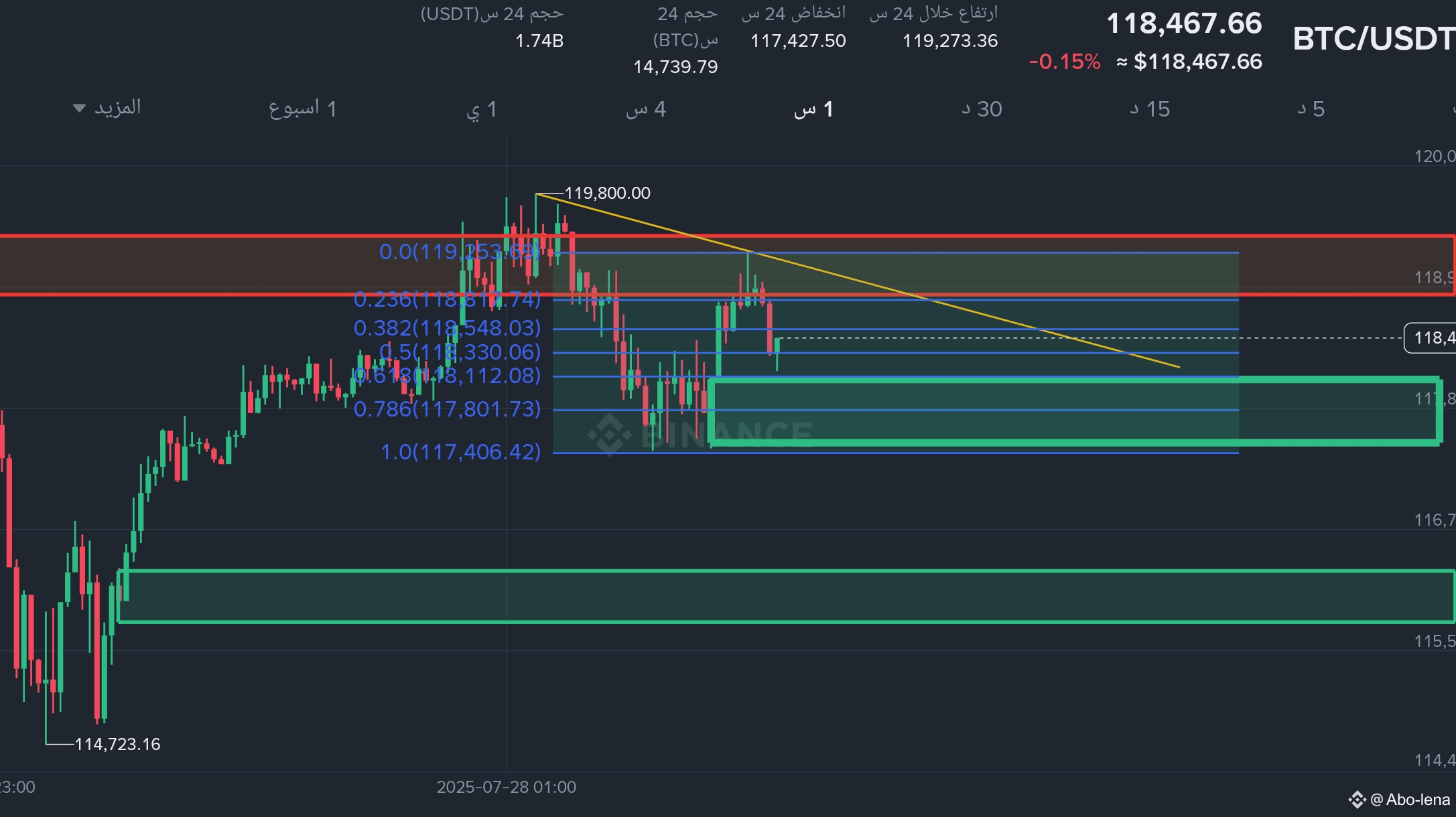Switch to the 30 د timeframe

[x=982, y=109]
